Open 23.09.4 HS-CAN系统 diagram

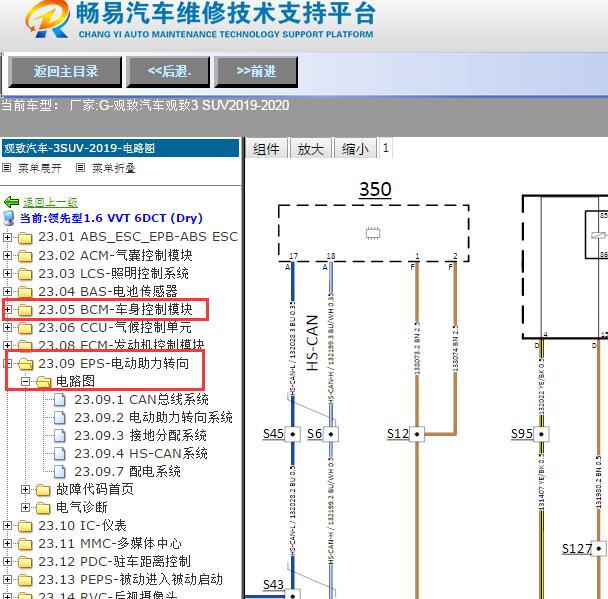coord(141,453)
